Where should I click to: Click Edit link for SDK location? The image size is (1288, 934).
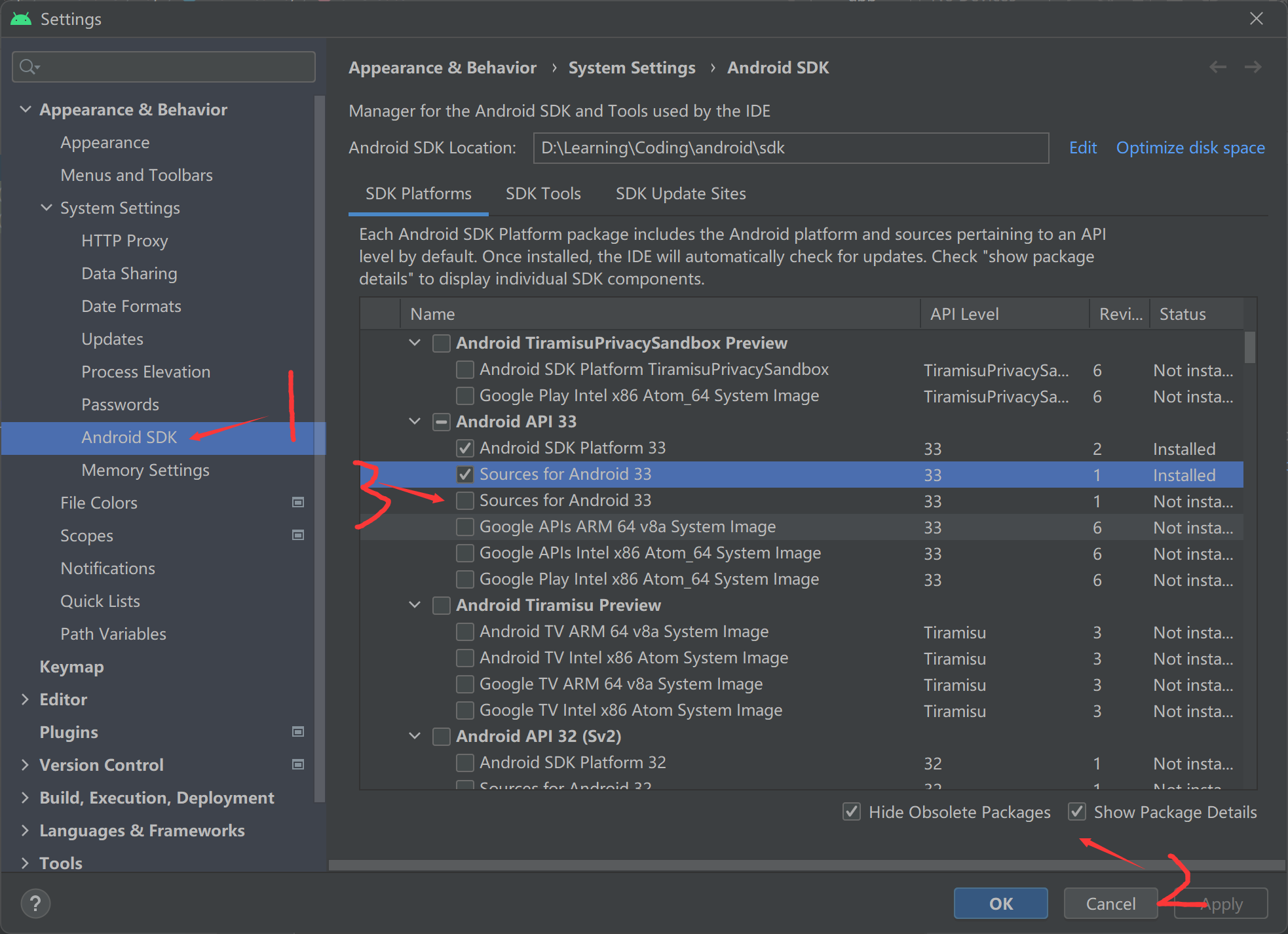pos(1083,148)
